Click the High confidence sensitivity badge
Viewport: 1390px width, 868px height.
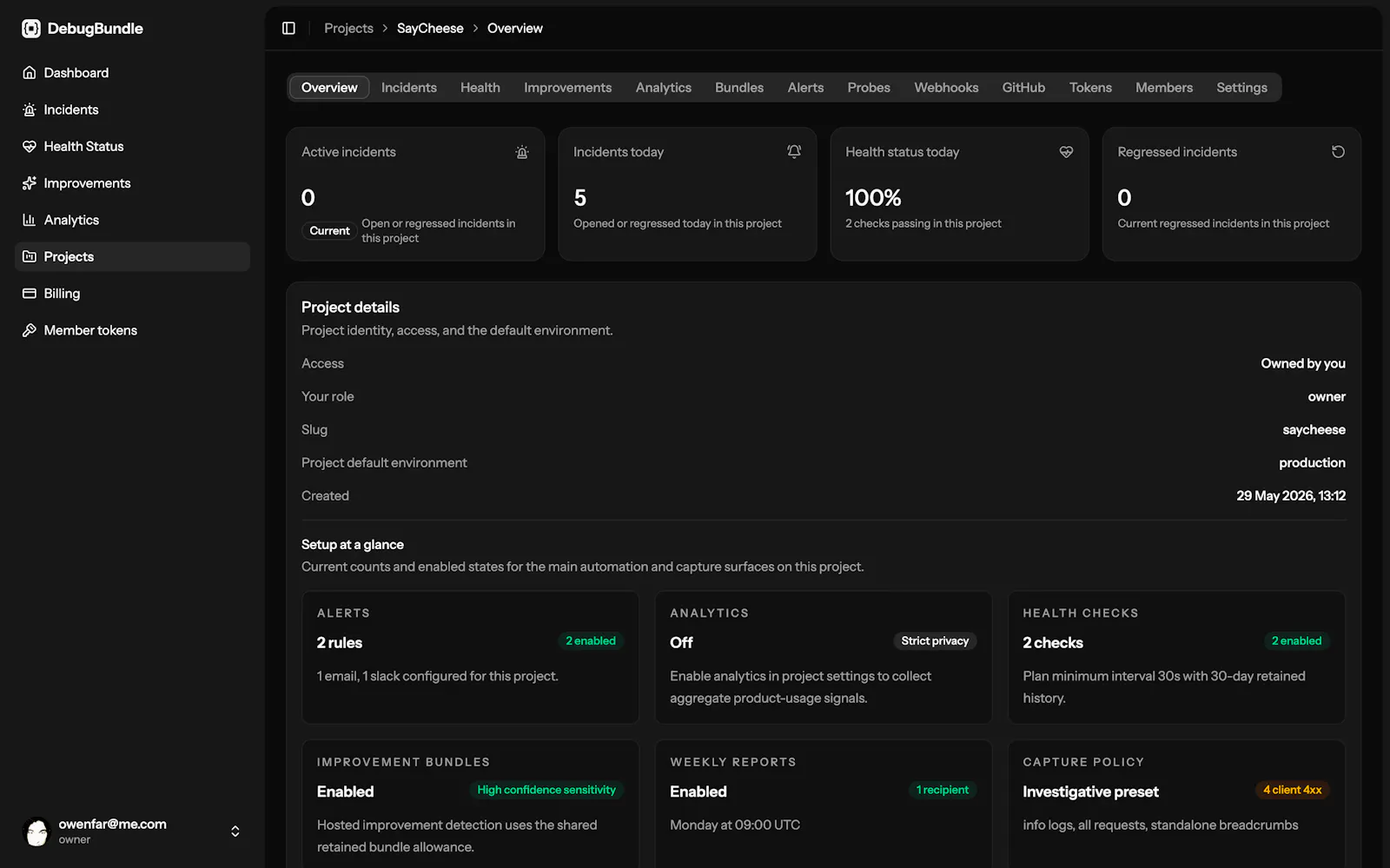546,790
